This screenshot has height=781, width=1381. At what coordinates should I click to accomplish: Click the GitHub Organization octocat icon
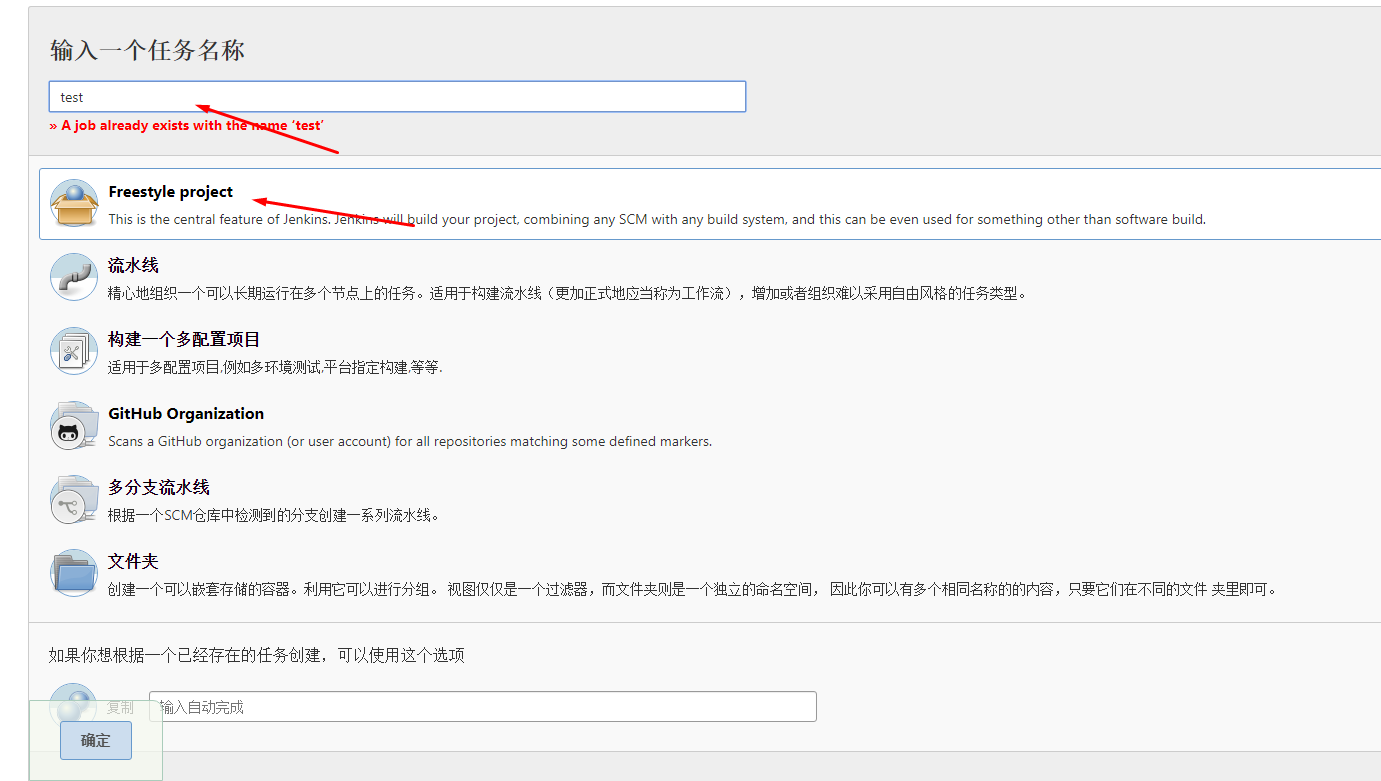coord(74,425)
